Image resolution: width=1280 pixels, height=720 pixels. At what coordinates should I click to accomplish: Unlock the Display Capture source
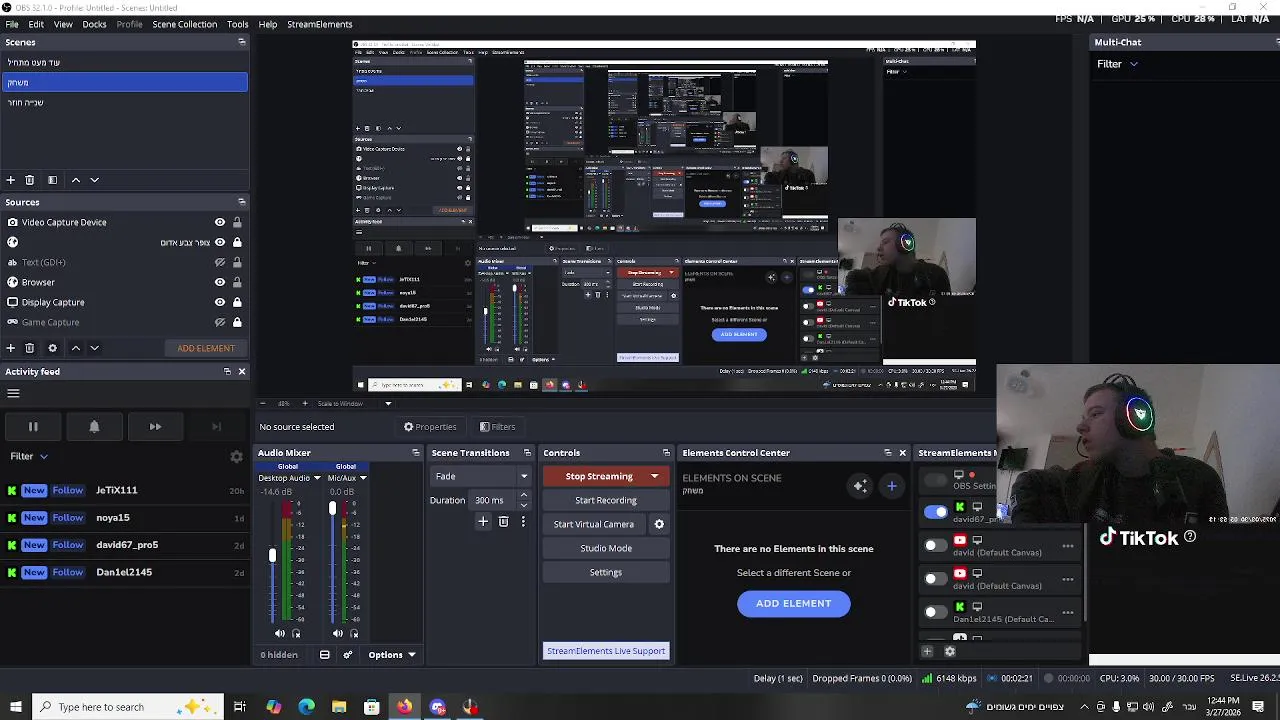pyautogui.click(x=237, y=302)
